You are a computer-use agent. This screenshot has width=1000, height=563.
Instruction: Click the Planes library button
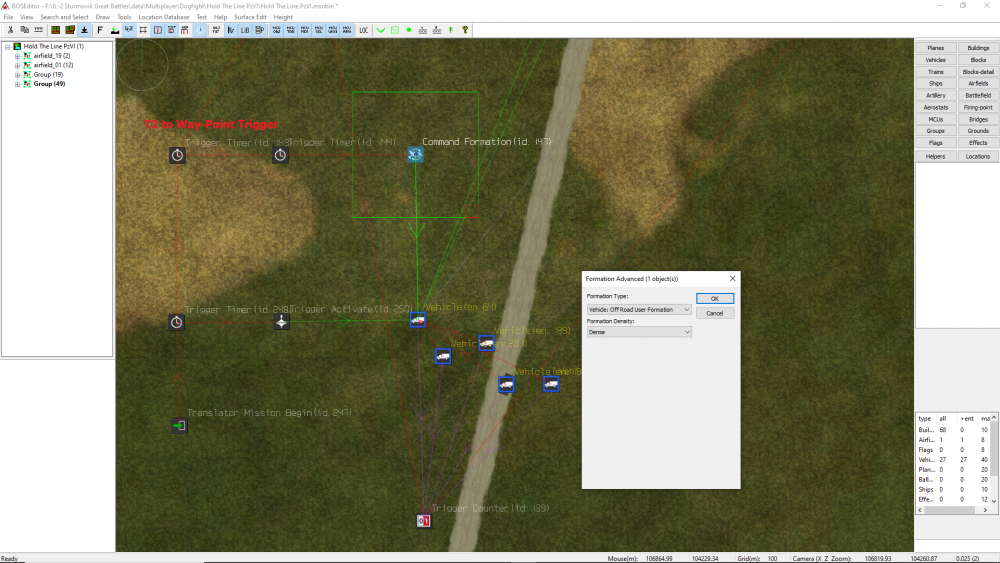click(x=936, y=48)
